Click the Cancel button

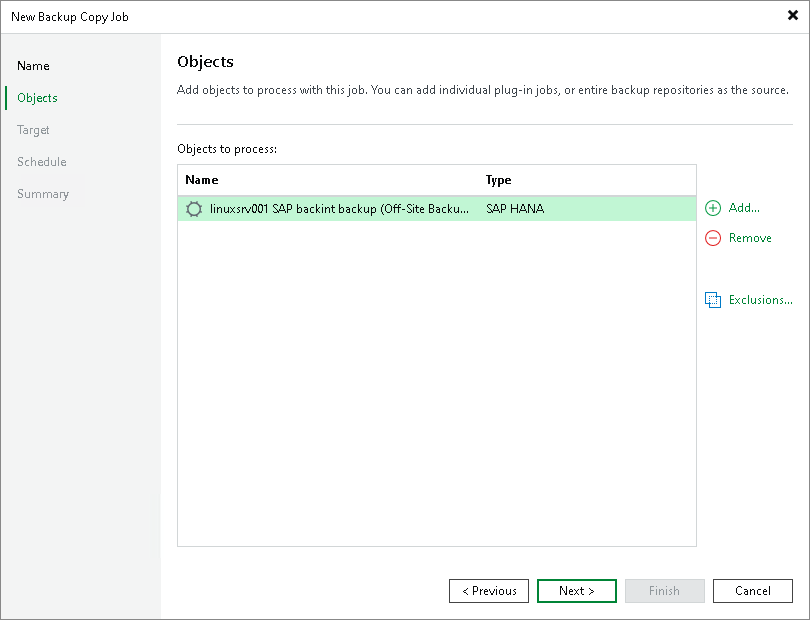point(752,590)
